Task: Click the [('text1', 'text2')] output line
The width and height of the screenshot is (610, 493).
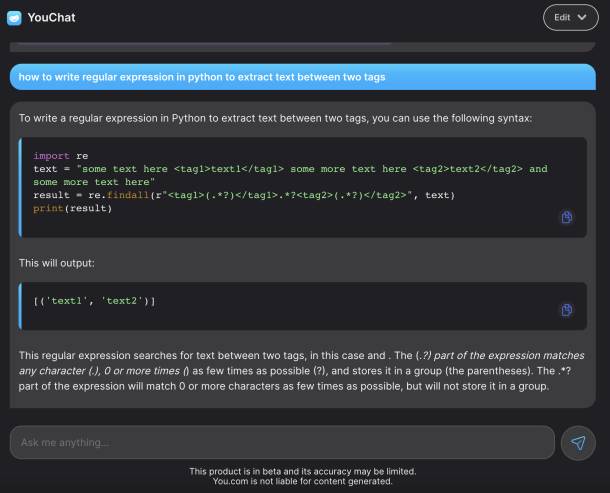Action: click(94, 301)
